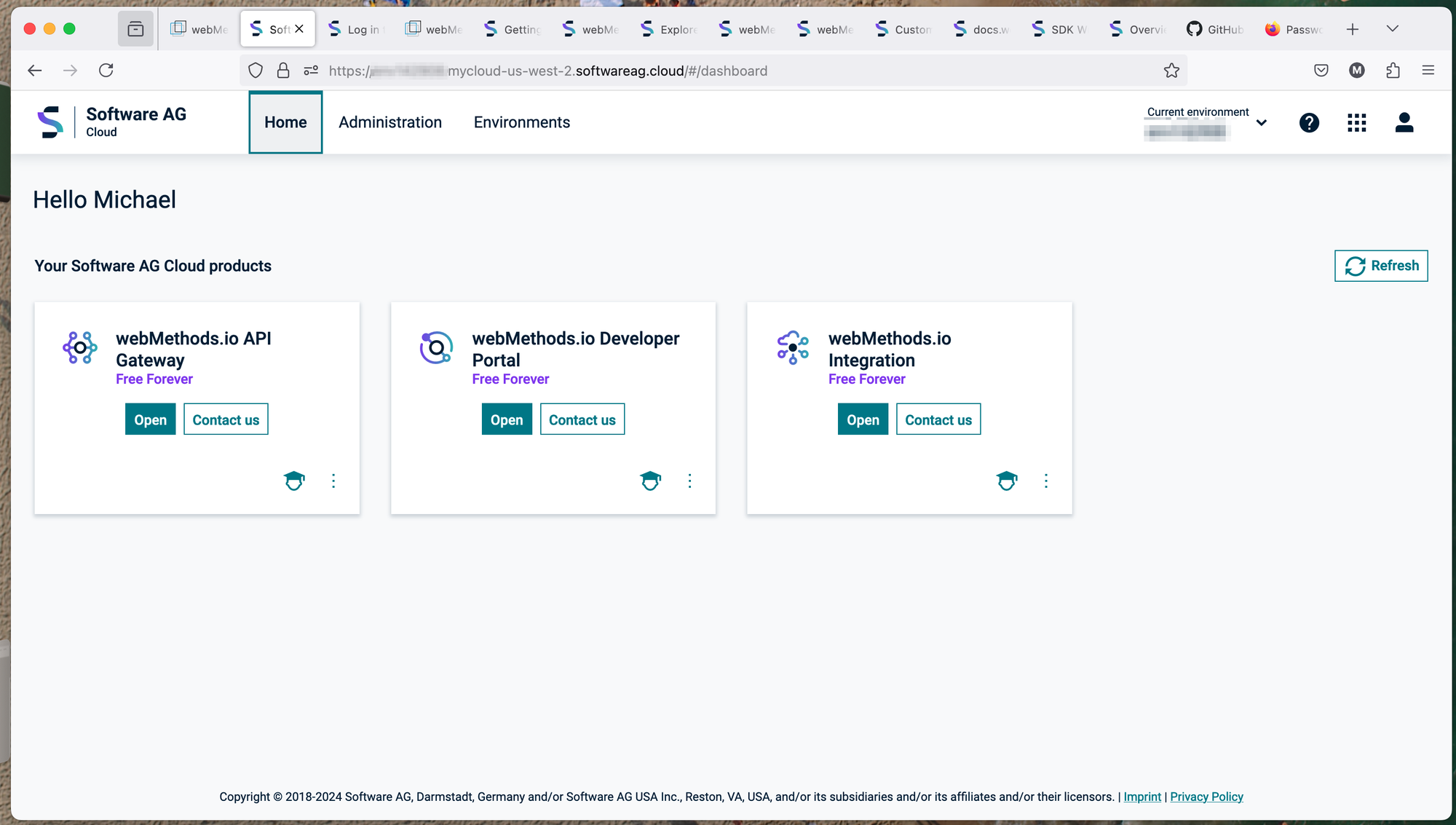
Task: Open the app switcher grid icon
Action: tap(1356, 122)
